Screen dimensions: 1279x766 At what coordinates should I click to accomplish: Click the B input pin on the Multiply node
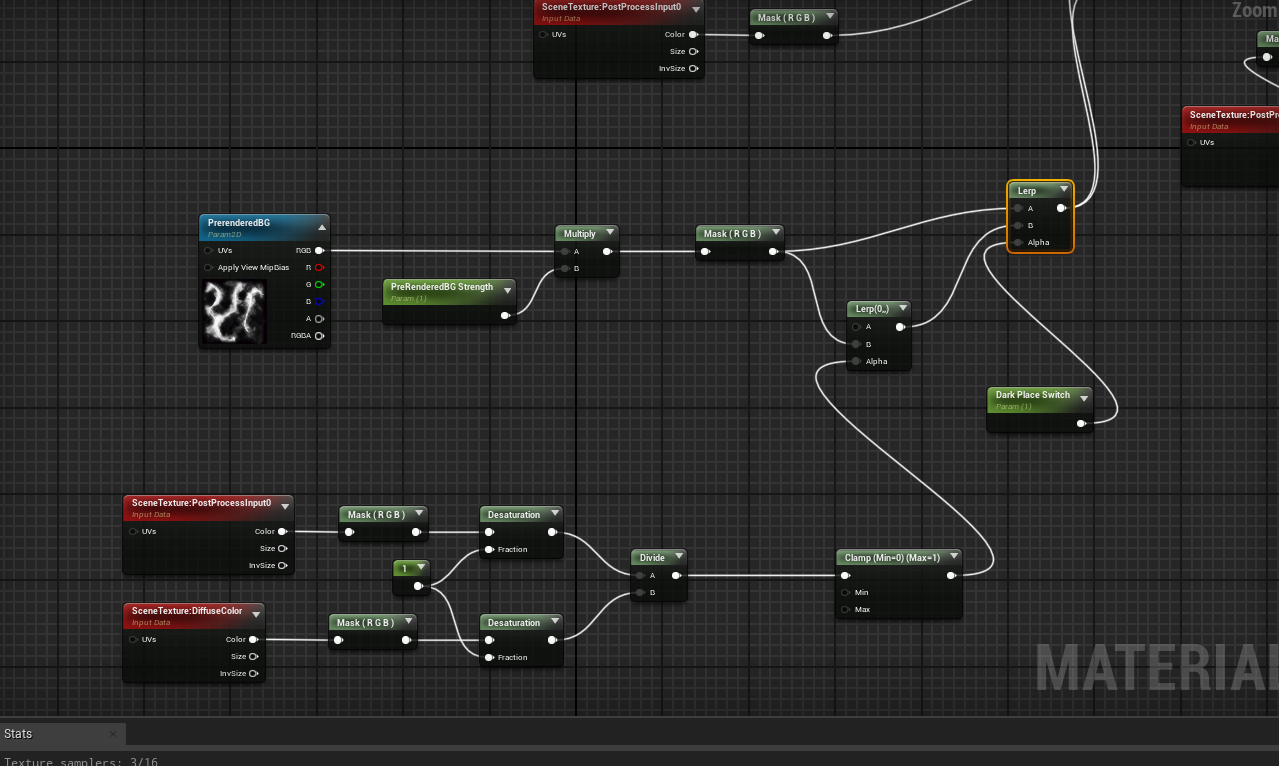564,268
